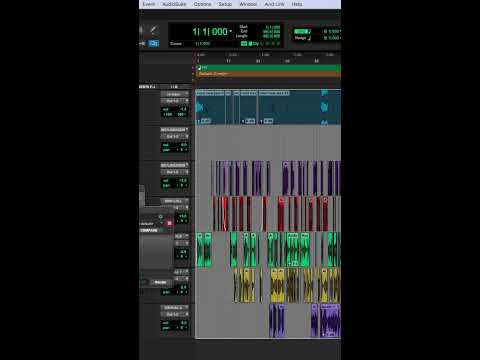Screen dimensions: 480x360
Task: Open the main counter format dropdown arrow
Action: (230, 31)
